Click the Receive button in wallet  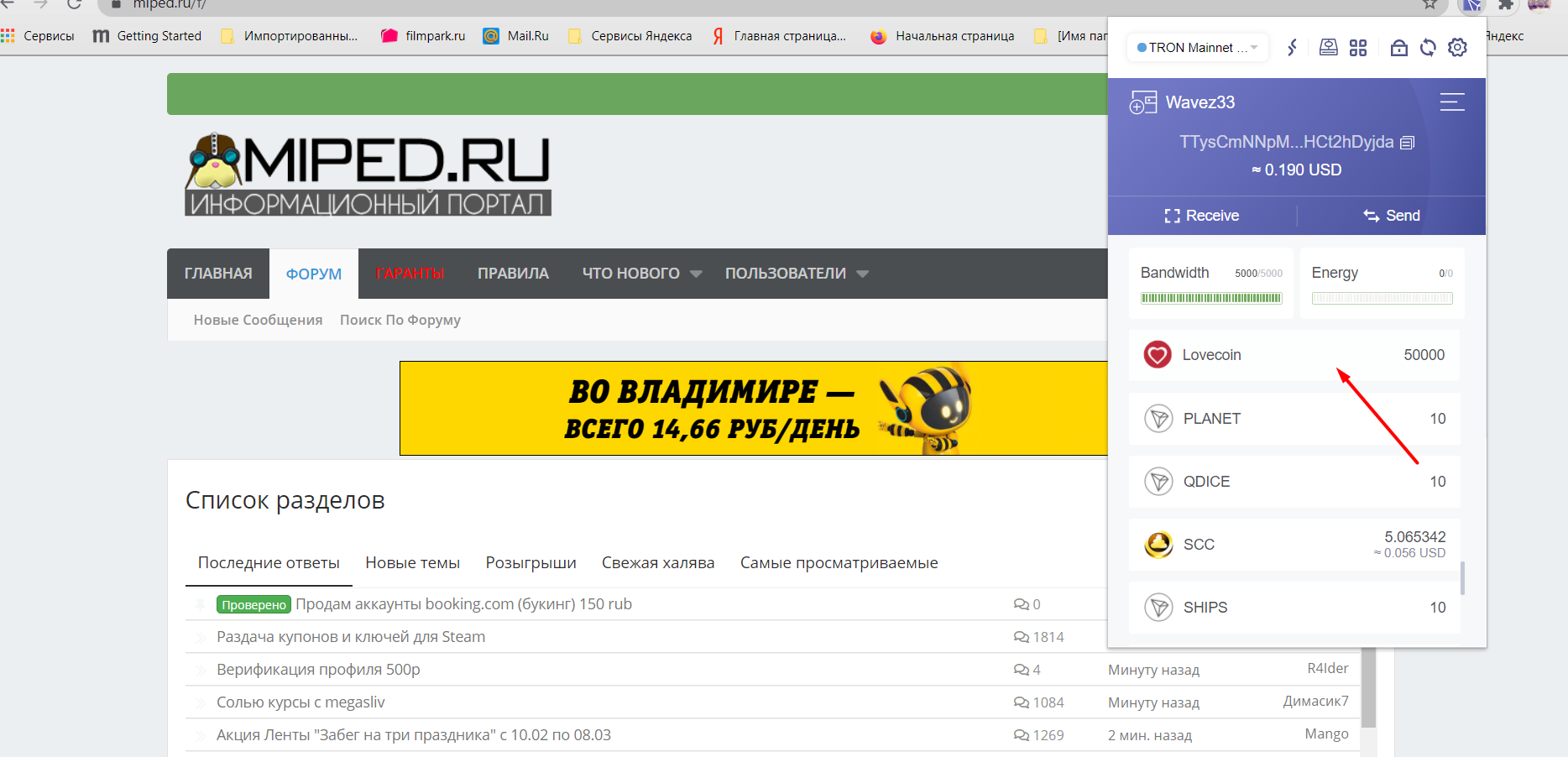tap(1202, 216)
